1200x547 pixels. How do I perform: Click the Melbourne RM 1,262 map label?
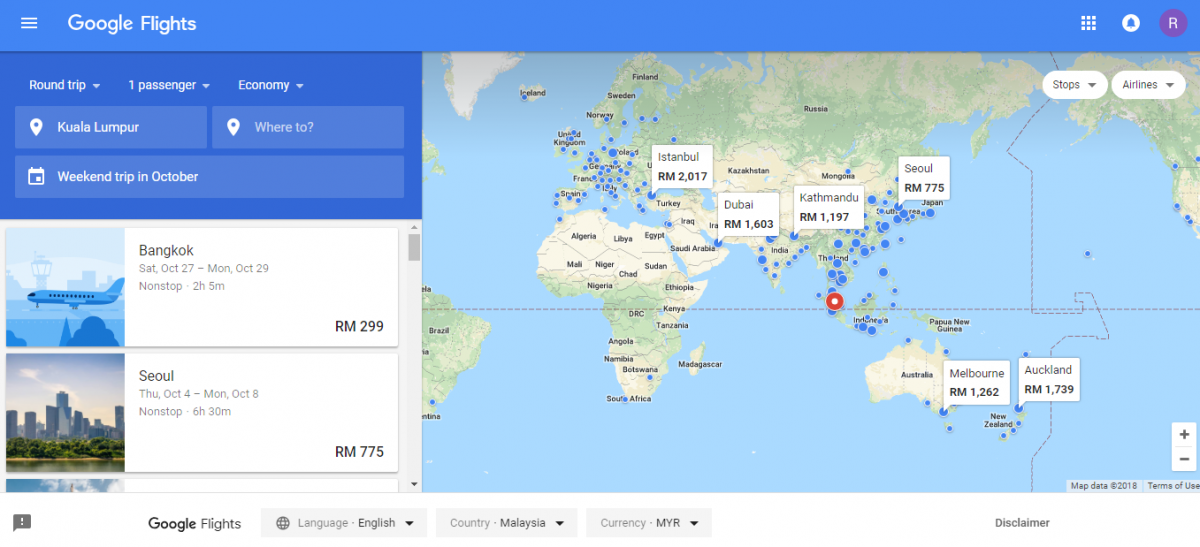(x=976, y=383)
